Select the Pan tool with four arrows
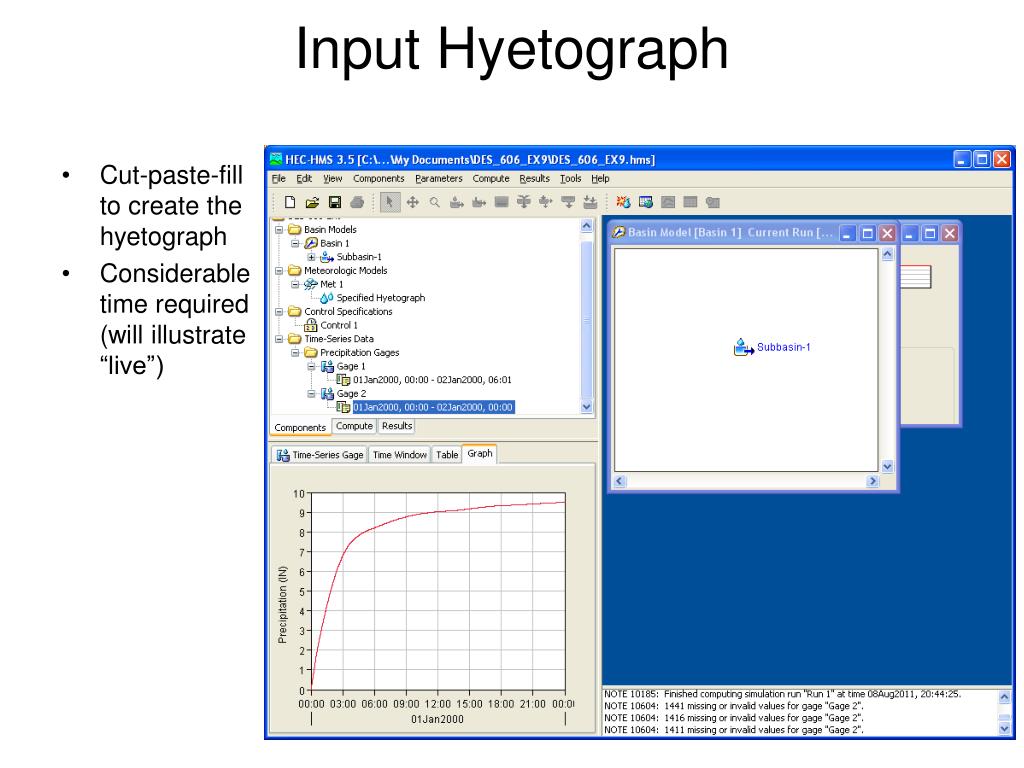1024x768 pixels. point(413,202)
